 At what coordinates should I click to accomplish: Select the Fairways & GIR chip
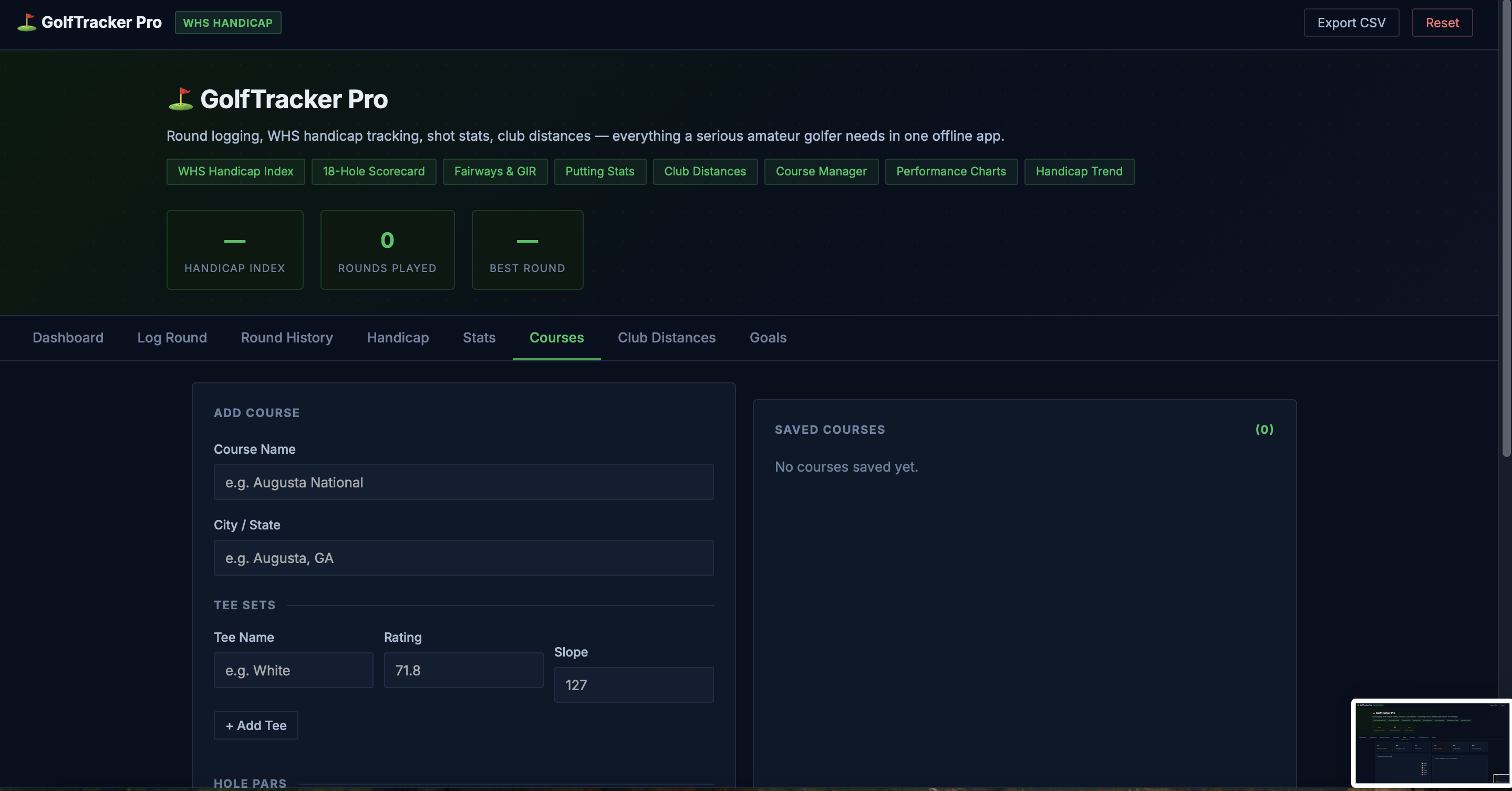pos(495,171)
